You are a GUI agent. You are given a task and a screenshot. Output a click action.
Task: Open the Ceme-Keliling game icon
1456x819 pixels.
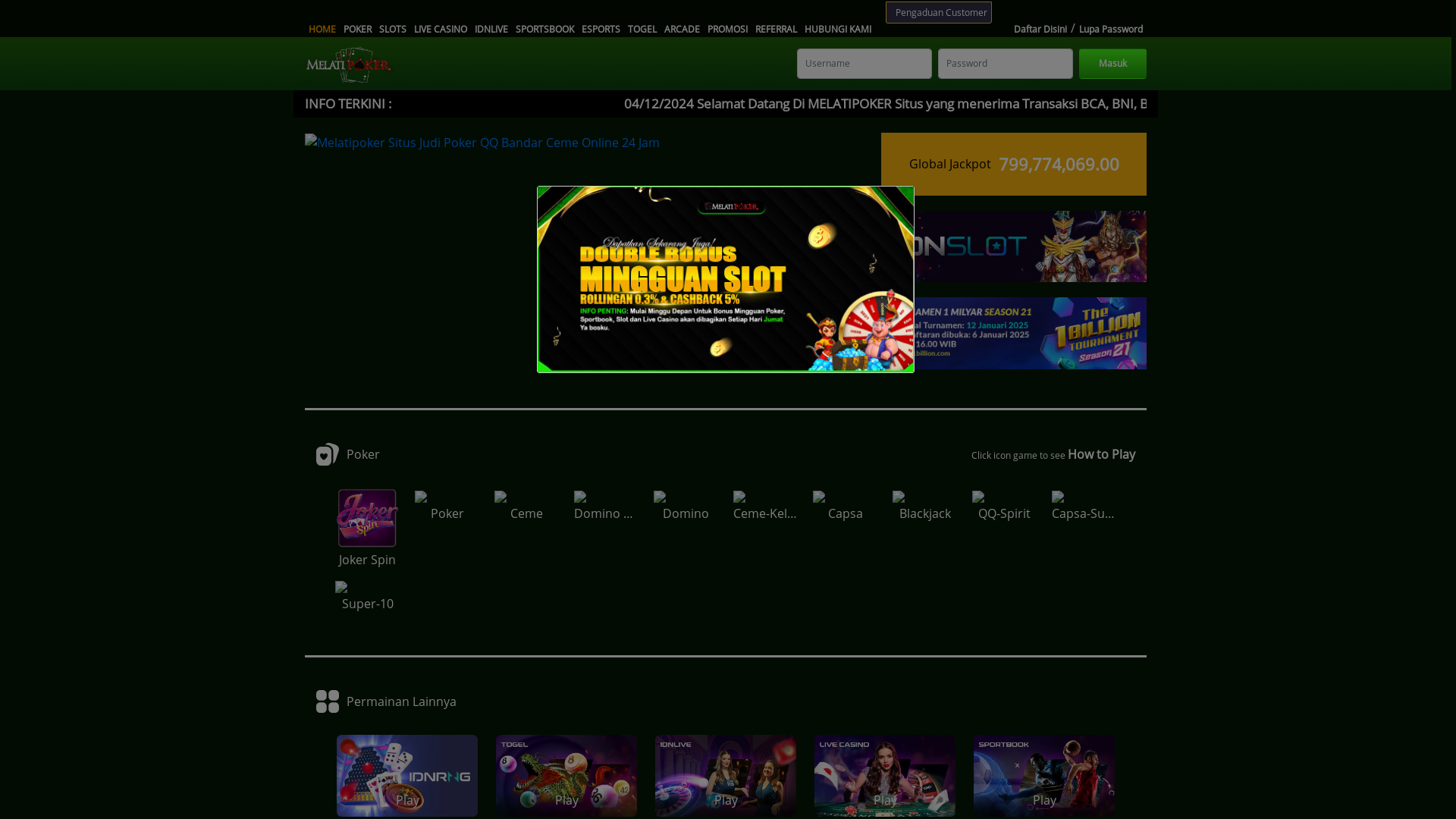click(x=765, y=507)
